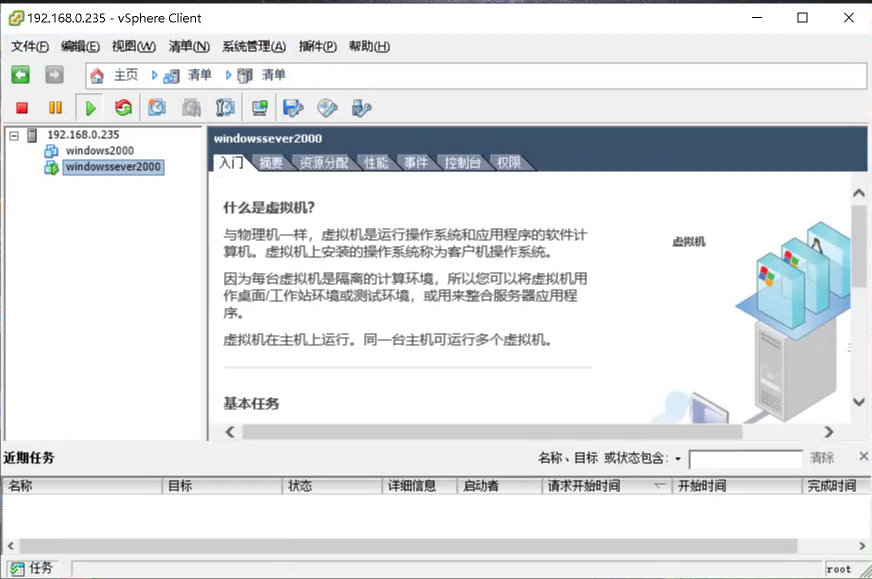Viewport: 872px width, 579px height.
Task: Click the Revert to Snapshot icon
Action: pos(191,107)
